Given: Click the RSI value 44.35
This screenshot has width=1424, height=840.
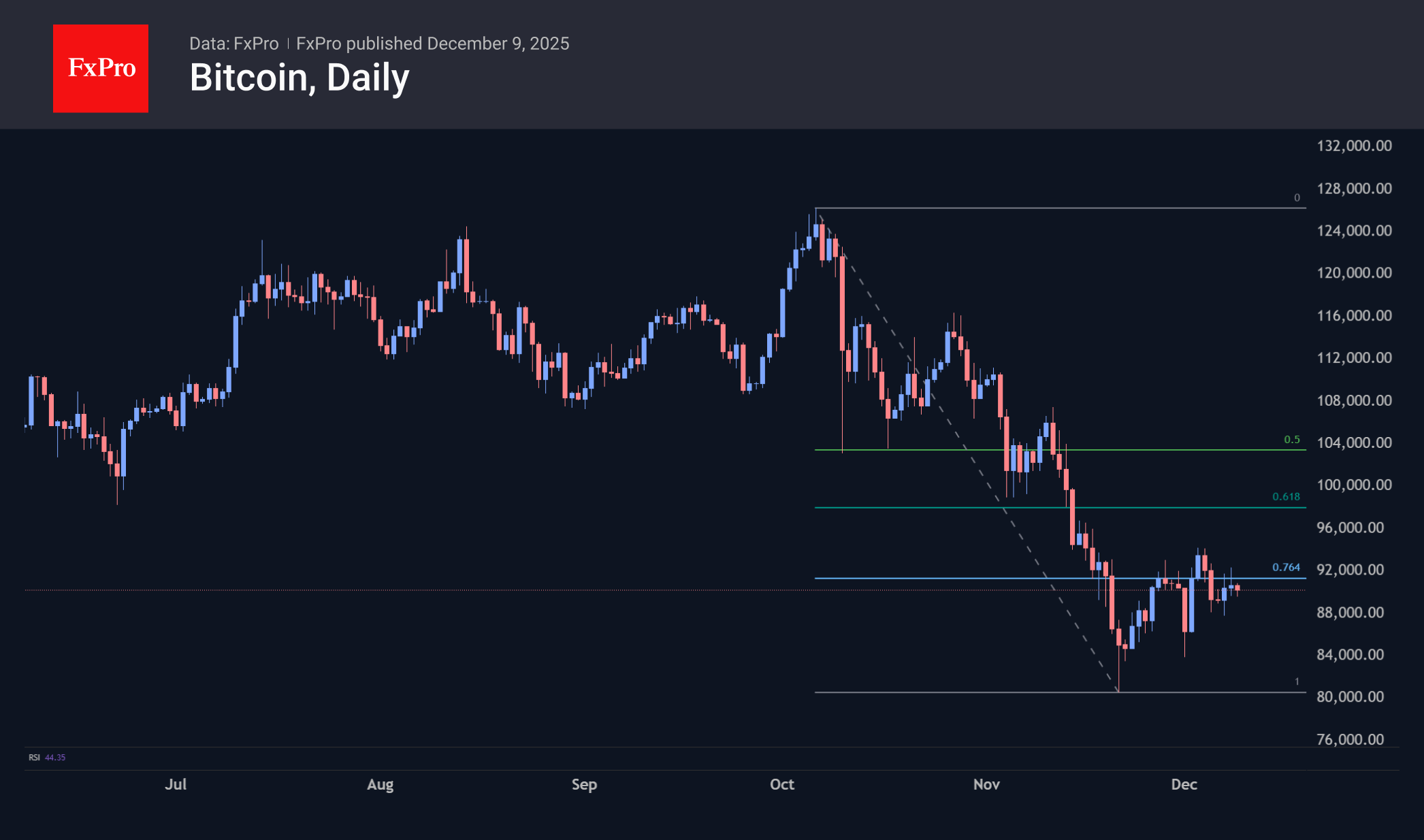Looking at the screenshot, I should [55, 758].
